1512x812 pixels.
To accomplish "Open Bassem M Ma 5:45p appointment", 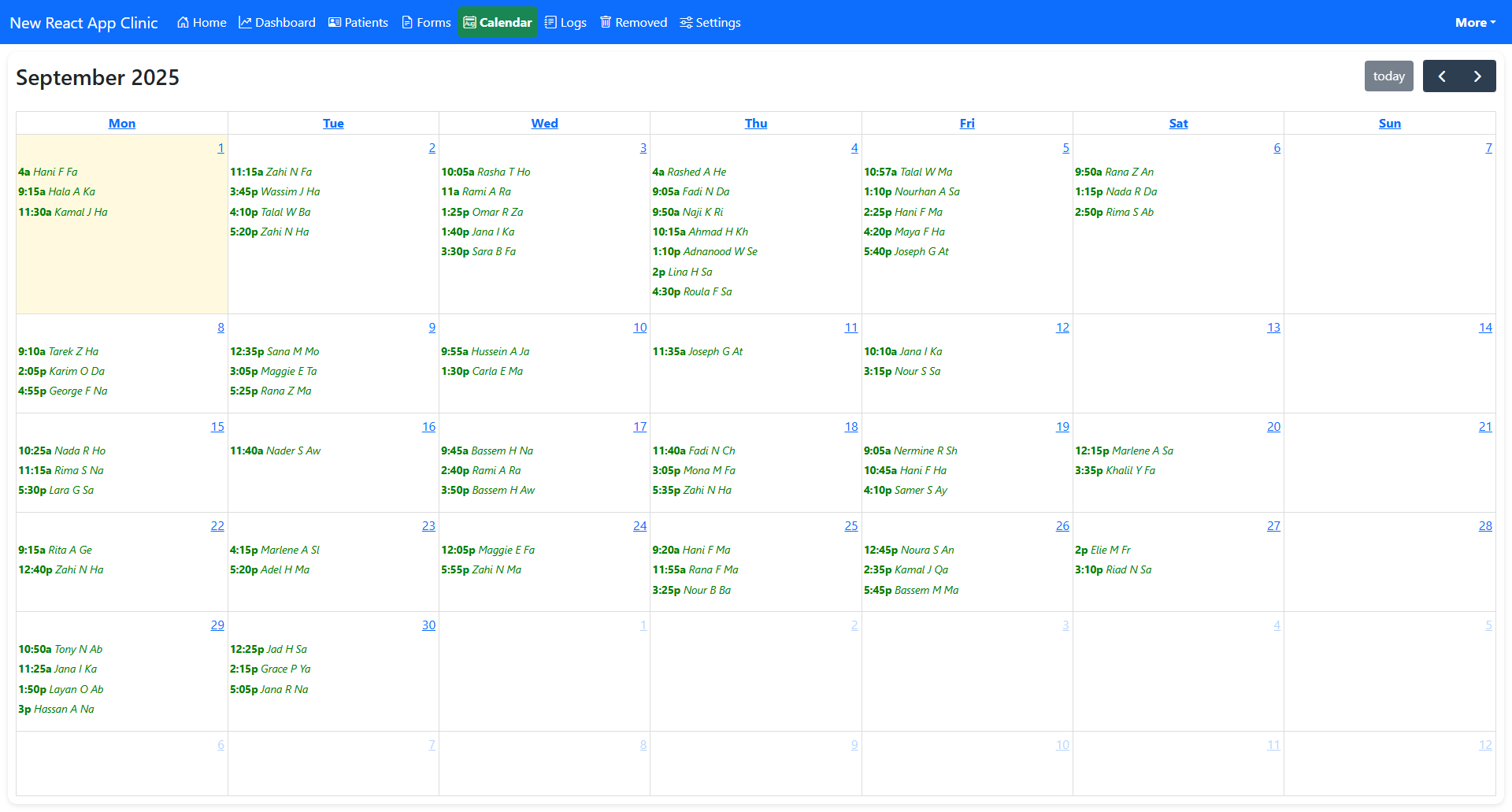I will pyautogui.click(x=910, y=591).
